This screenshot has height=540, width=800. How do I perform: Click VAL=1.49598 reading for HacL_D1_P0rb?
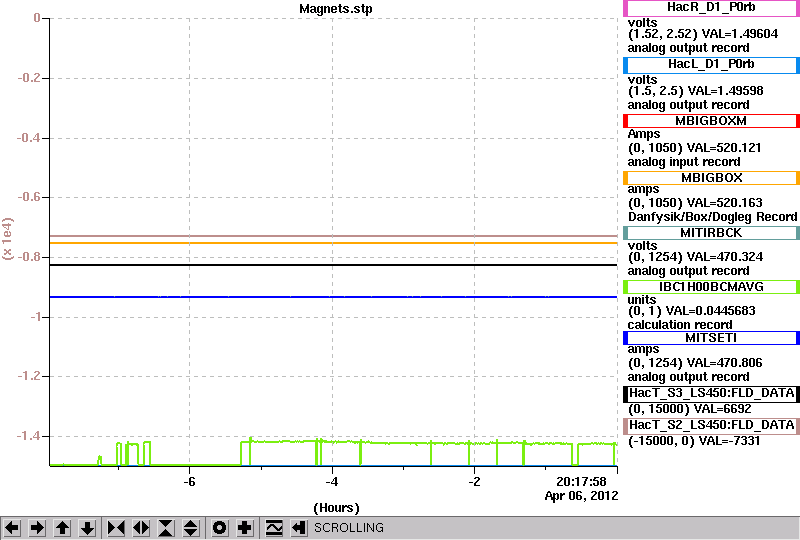point(726,91)
